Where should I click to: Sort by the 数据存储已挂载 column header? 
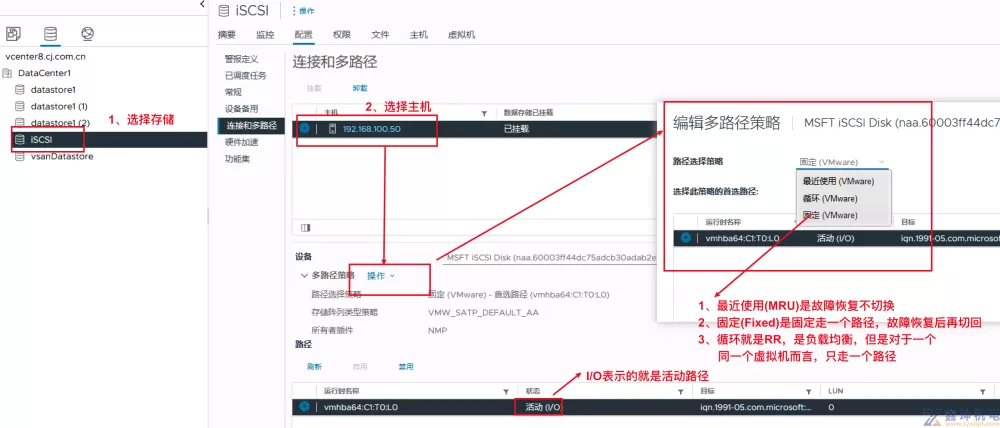pos(528,113)
